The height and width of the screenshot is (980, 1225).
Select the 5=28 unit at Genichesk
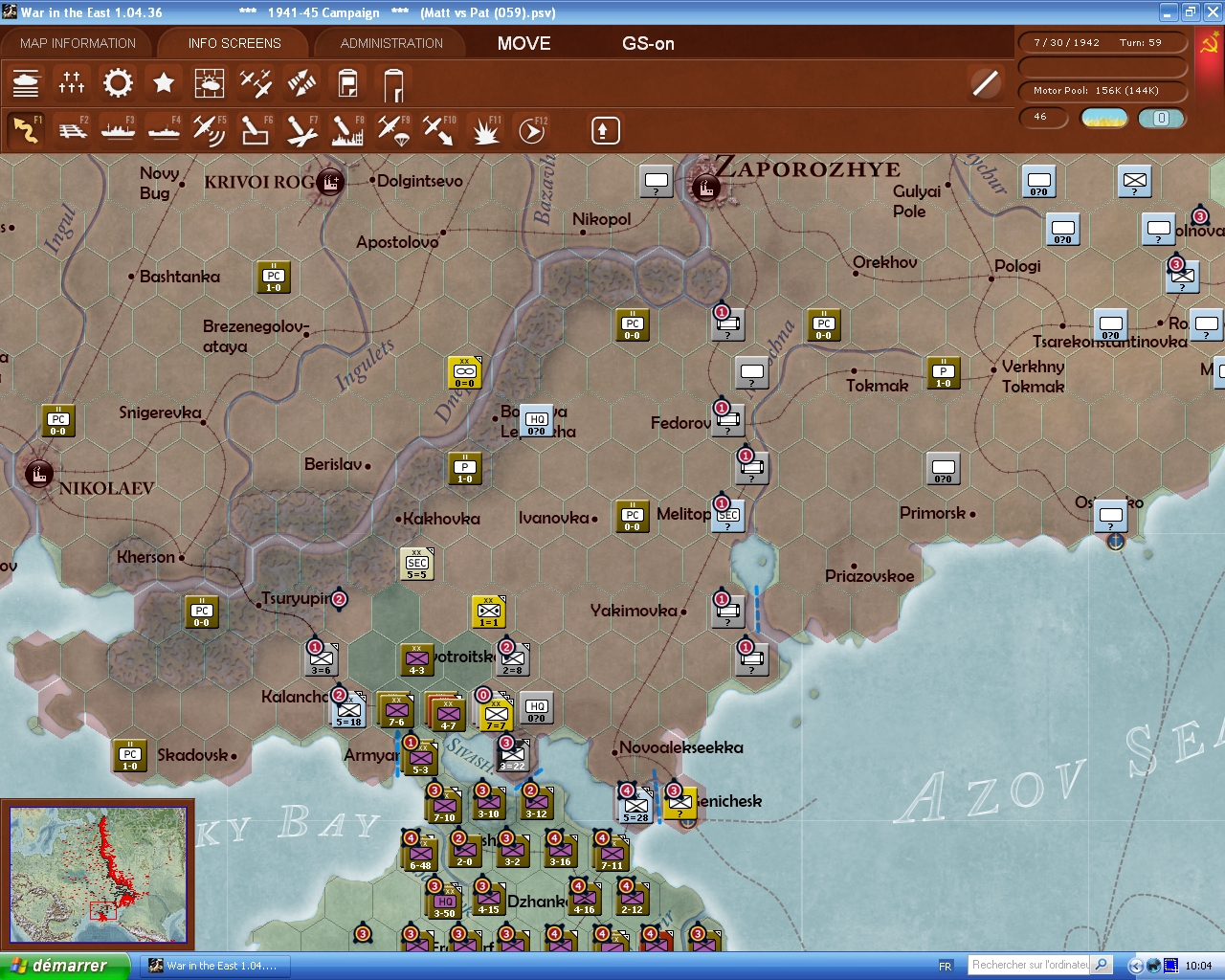click(x=635, y=806)
